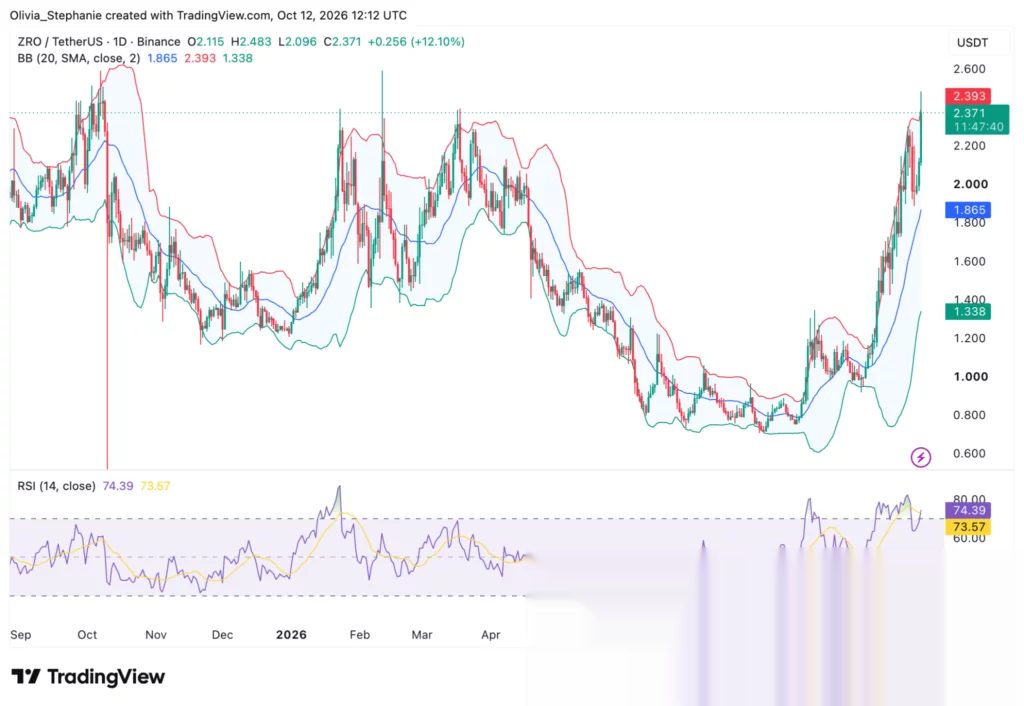Click the 0.600 price axis label

click(969, 453)
